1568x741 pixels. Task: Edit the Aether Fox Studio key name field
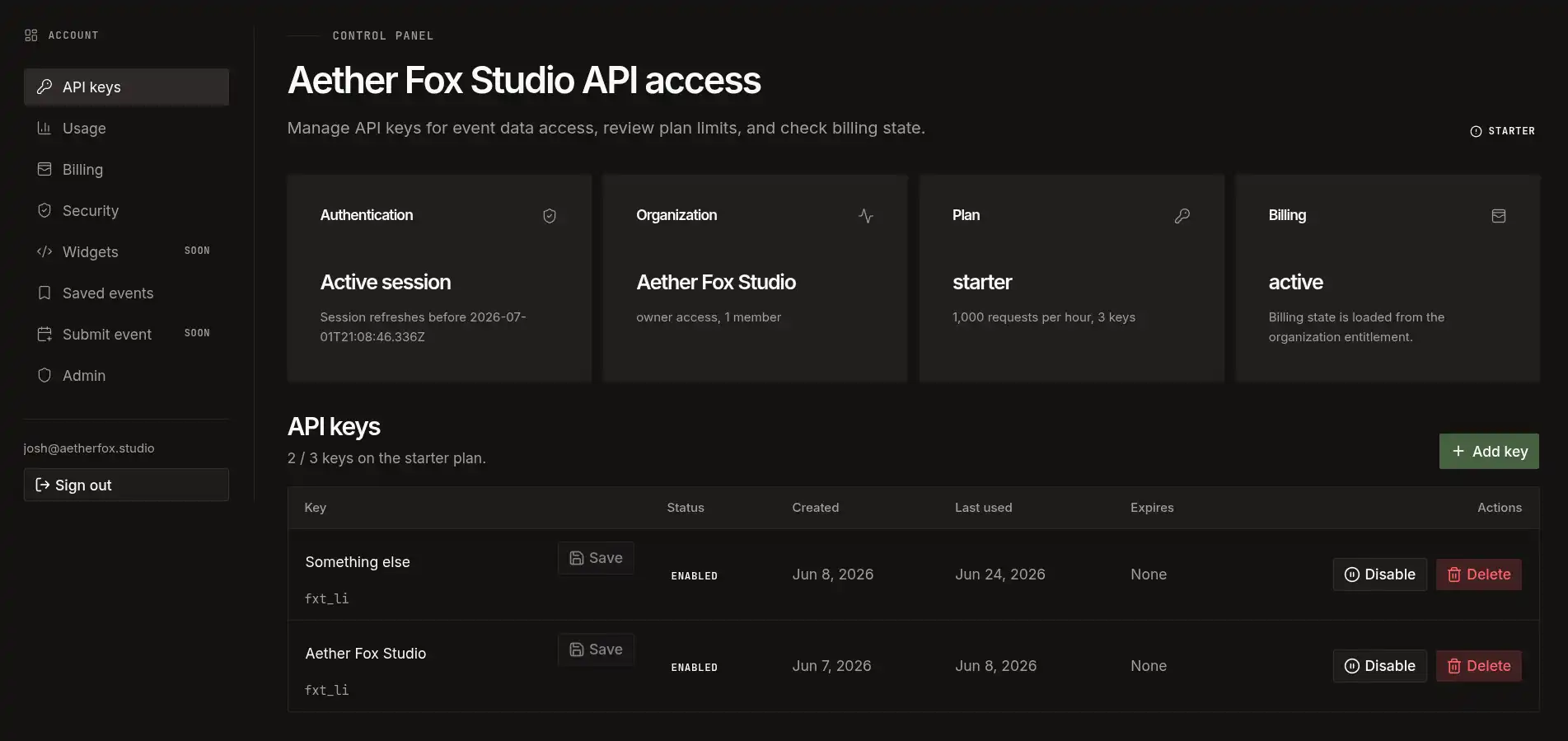pos(426,653)
